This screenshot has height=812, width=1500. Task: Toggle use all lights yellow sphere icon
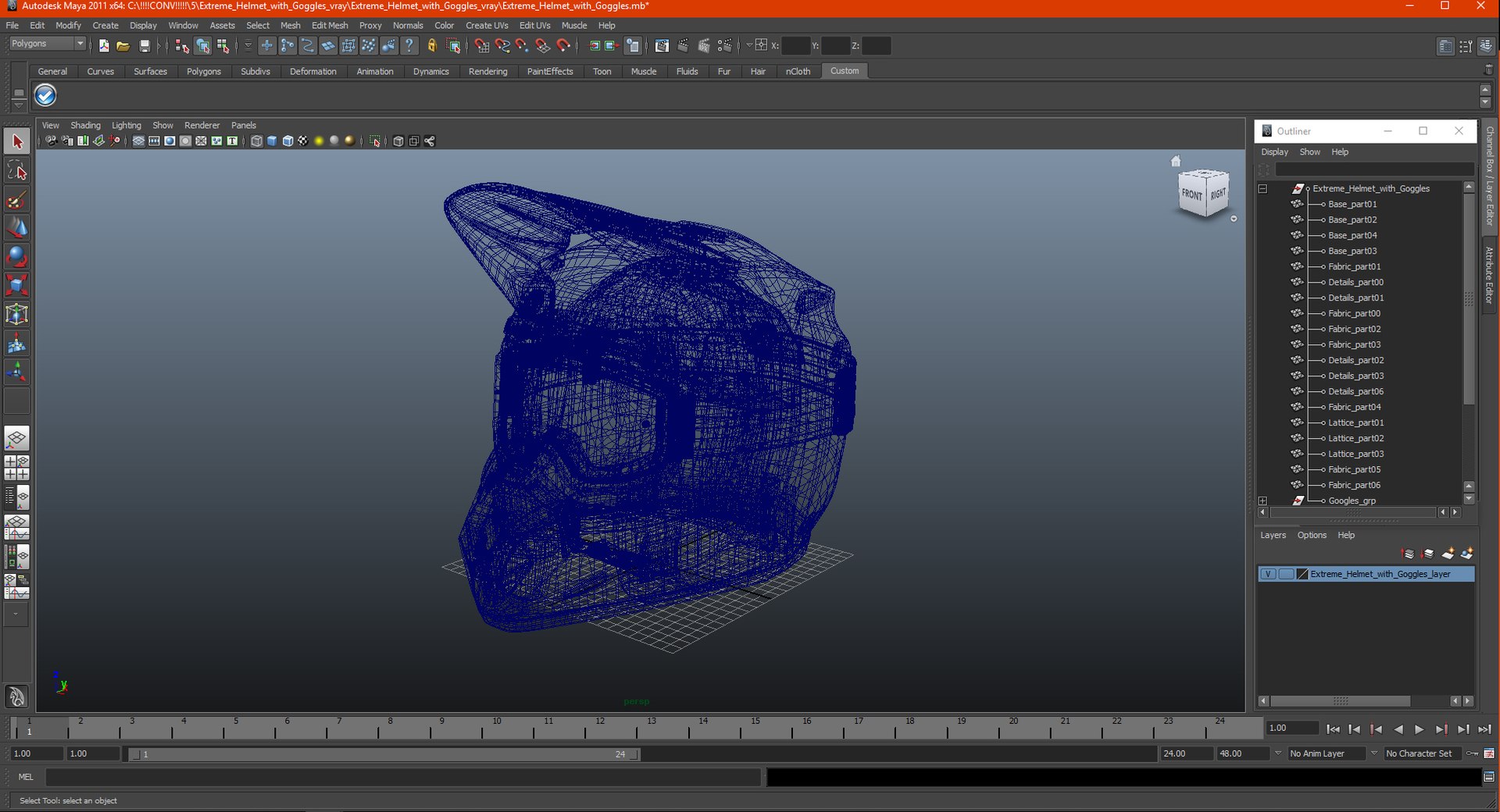[x=319, y=141]
